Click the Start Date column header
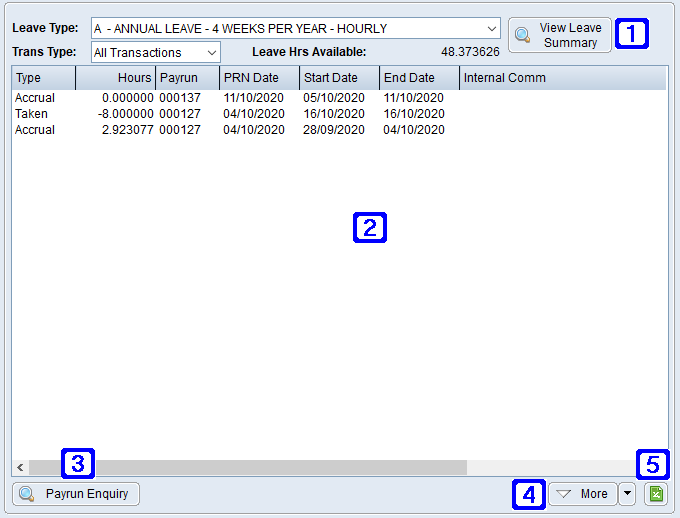 point(339,78)
